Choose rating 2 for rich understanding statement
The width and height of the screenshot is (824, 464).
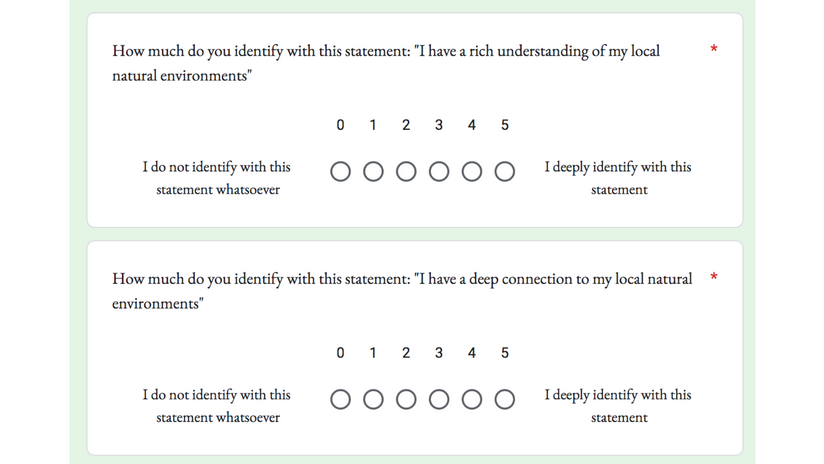click(406, 172)
